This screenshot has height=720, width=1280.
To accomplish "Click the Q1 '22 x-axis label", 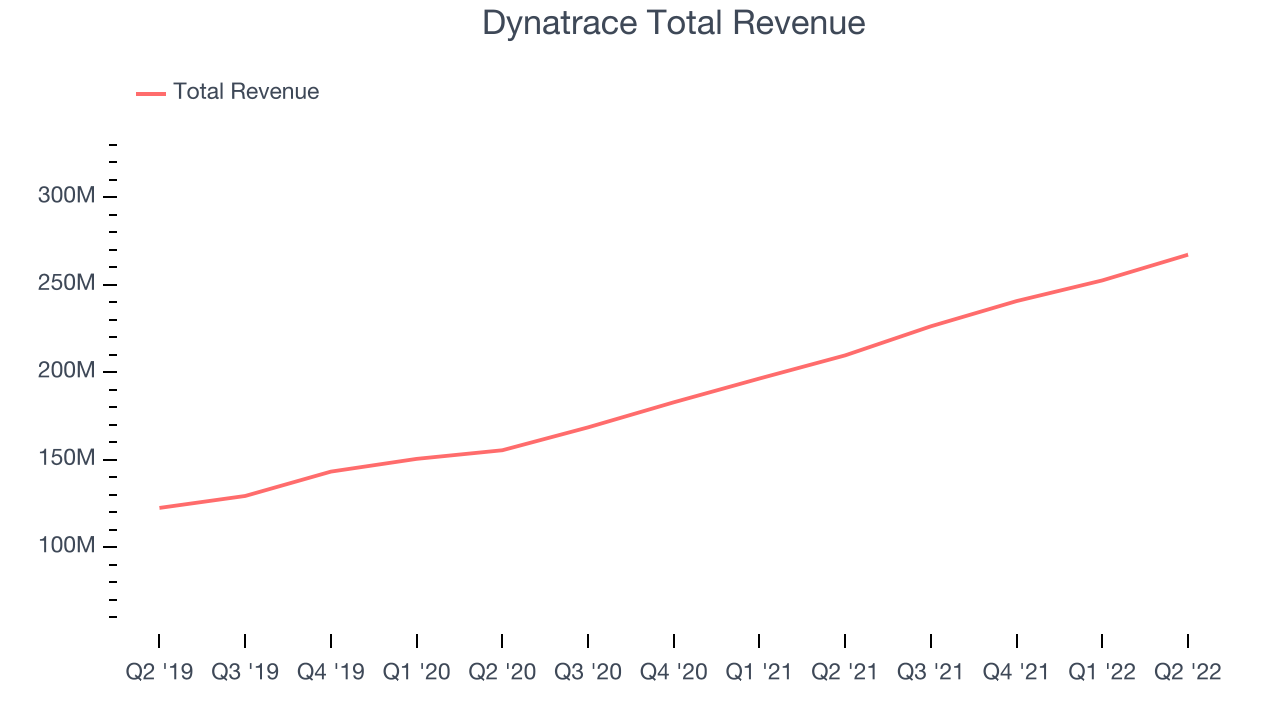I will coord(1102,672).
